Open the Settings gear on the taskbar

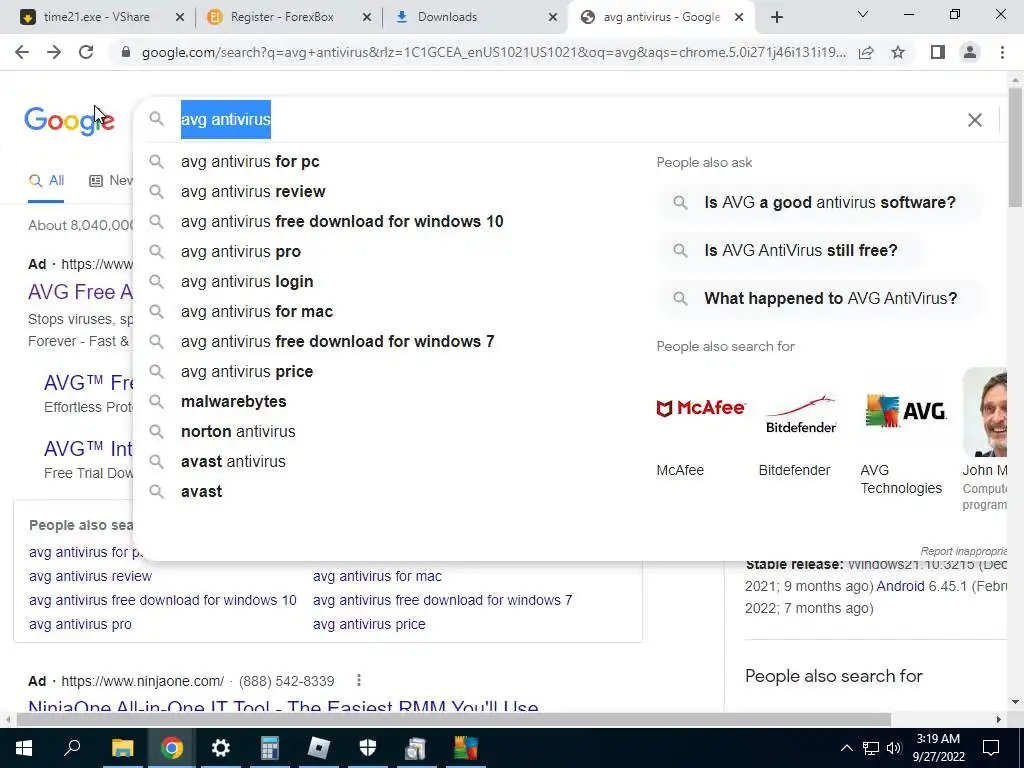[x=220, y=748]
